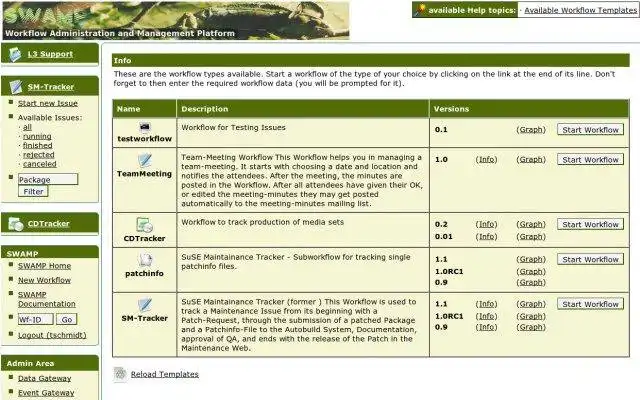Click the patchinfo workflow icon
640x400 pixels.
pos(144,260)
